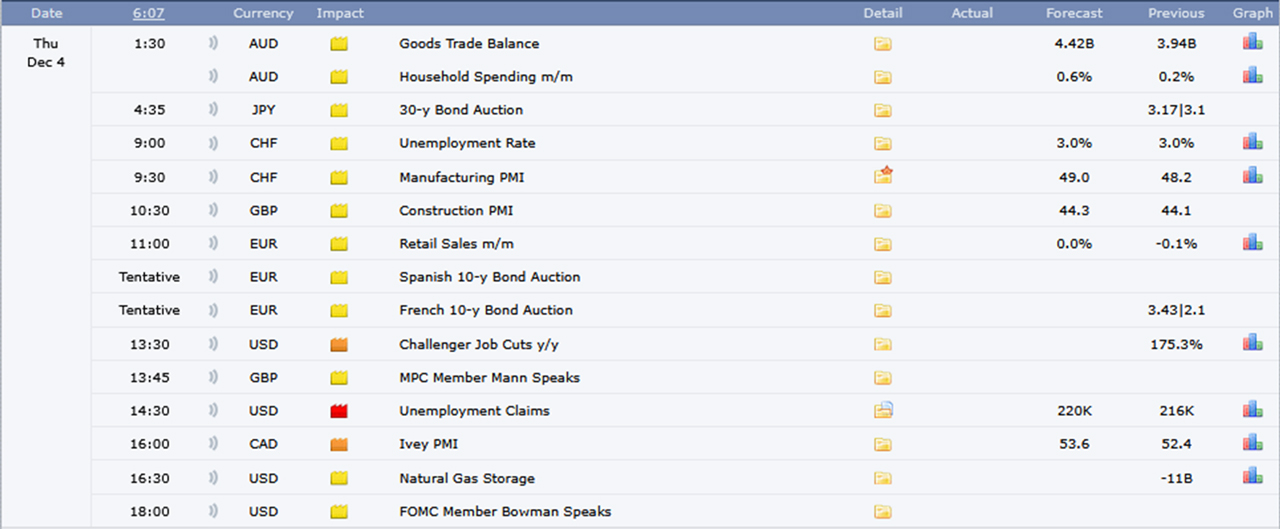Open detail folder for Goods Trade Balance

pyautogui.click(x=882, y=44)
